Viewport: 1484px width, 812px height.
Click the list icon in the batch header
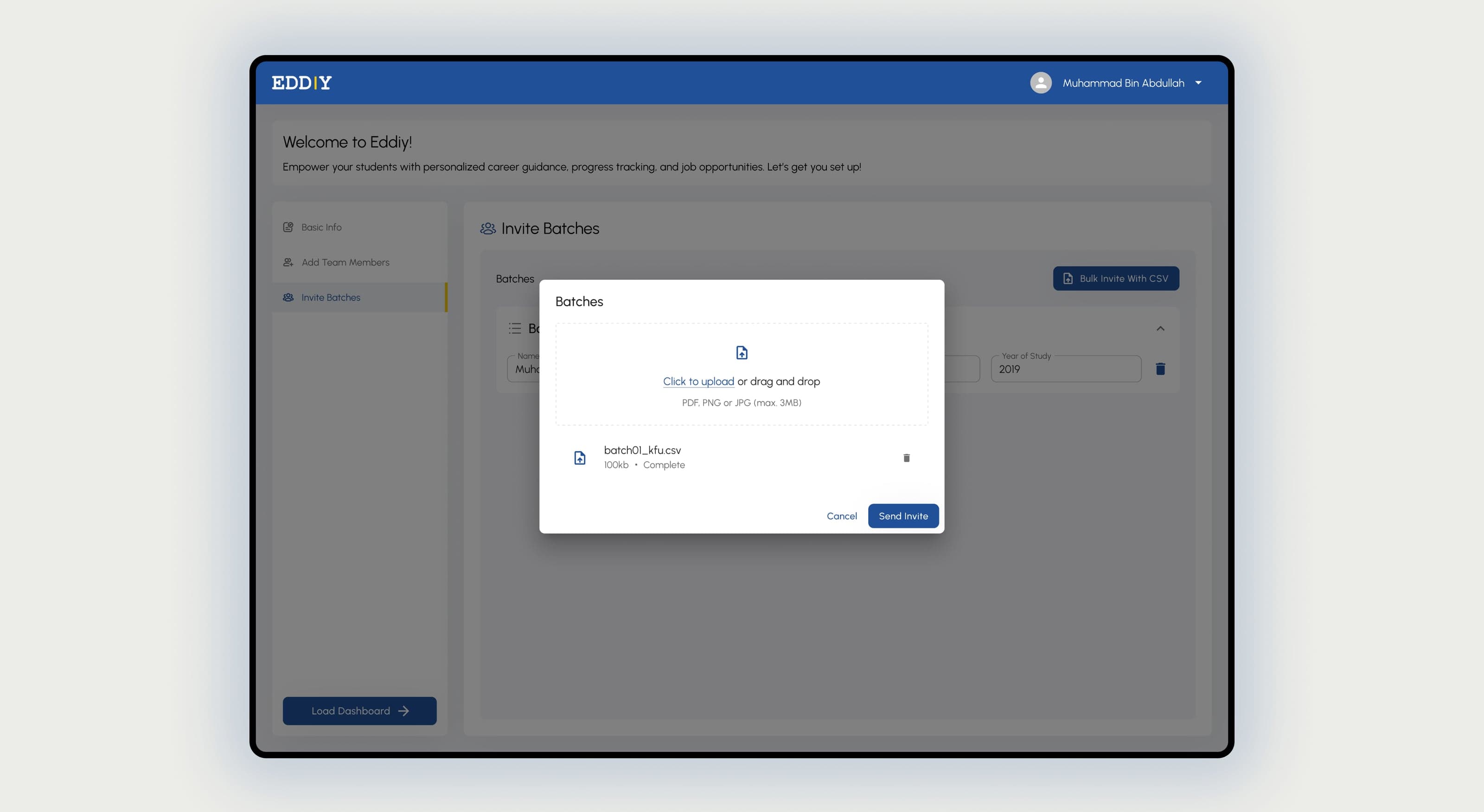[x=514, y=329]
